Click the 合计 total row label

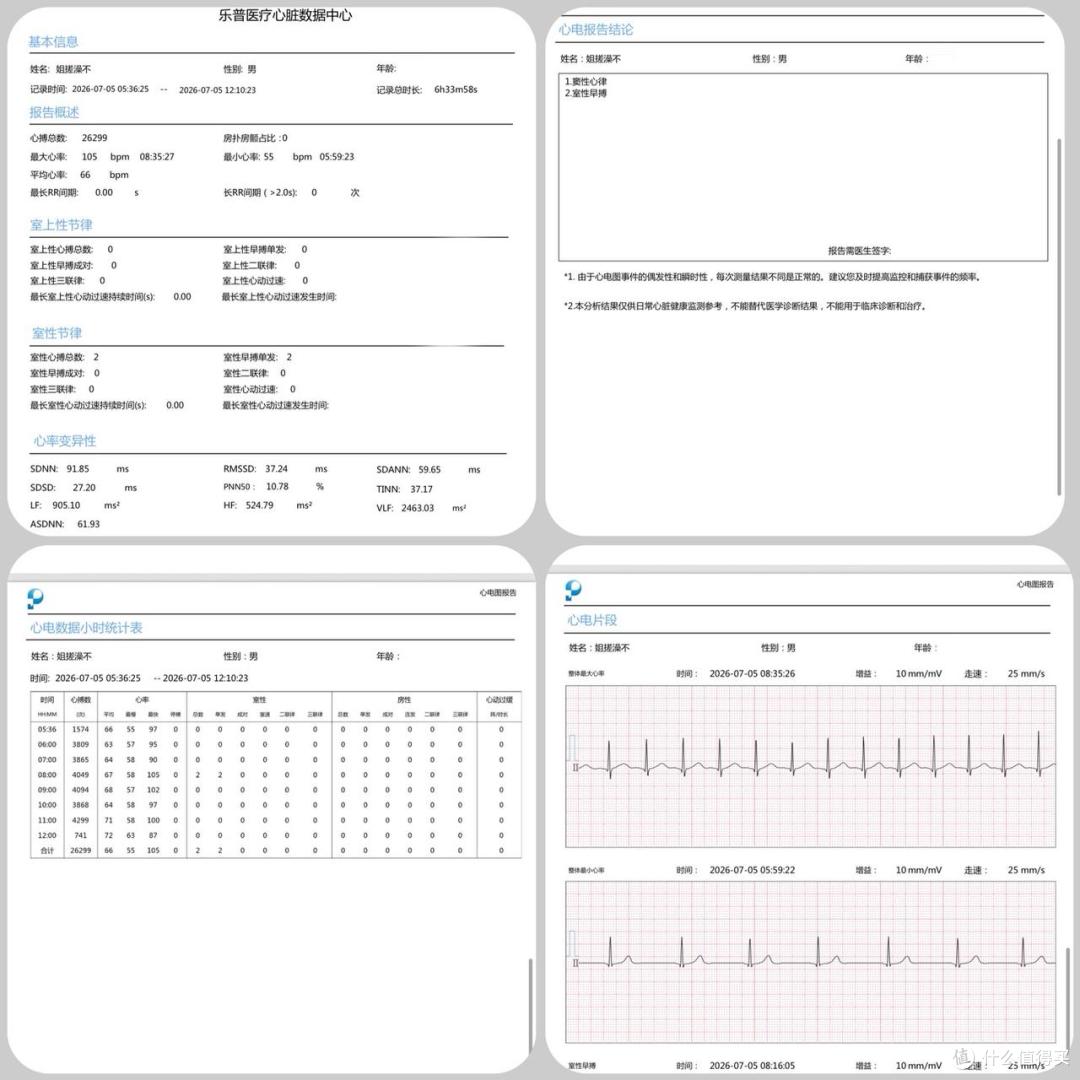click(x=47, y=850)
